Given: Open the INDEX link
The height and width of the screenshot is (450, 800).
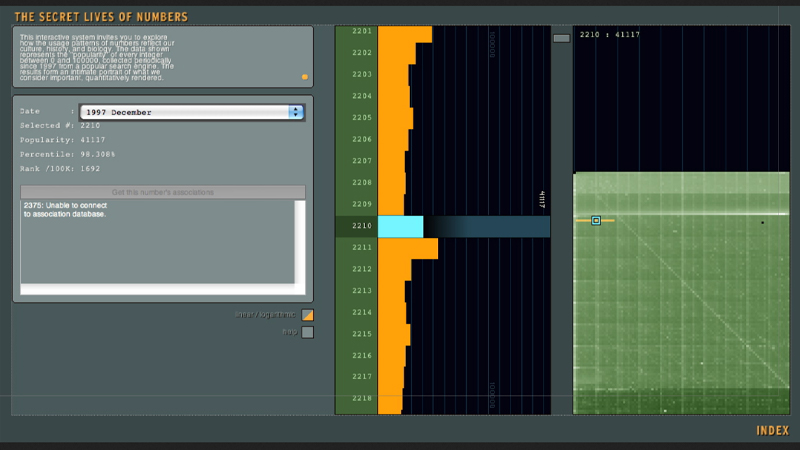Looking at the screenshot, I should click(772, 431).
